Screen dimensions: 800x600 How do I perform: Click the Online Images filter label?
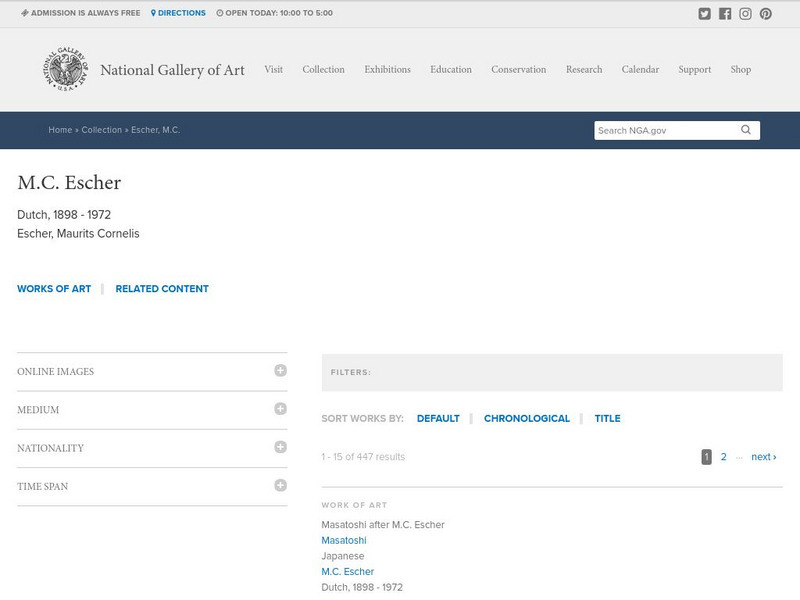(x=56, y=371)
